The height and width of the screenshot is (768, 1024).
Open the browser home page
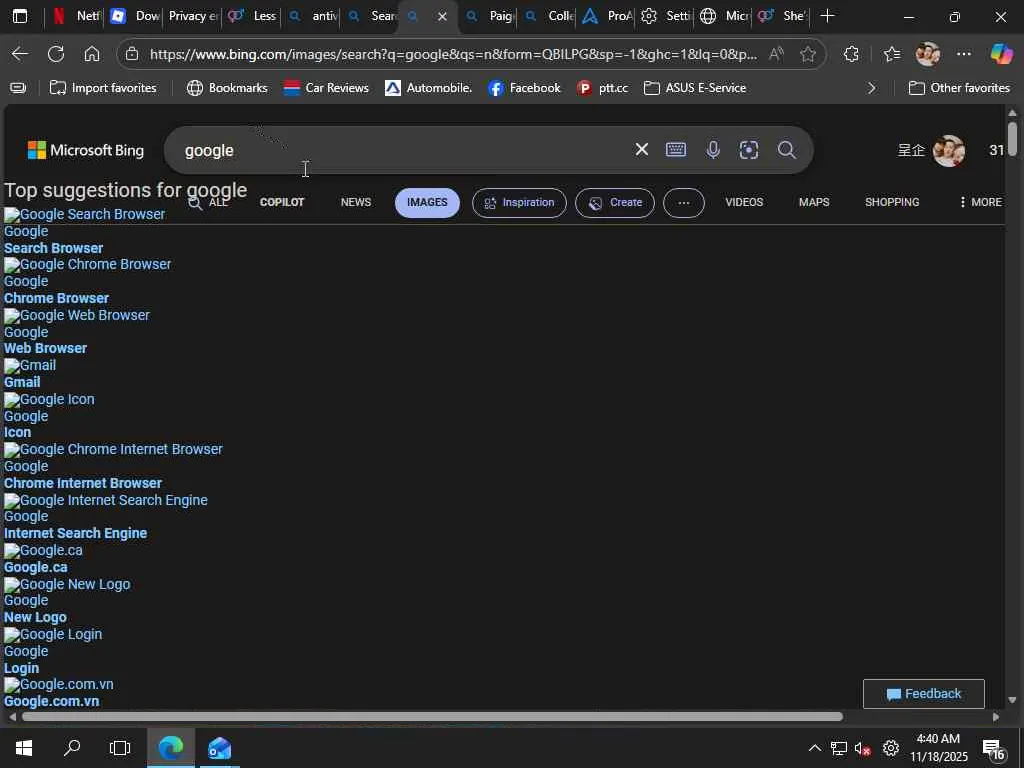(91, 54)
